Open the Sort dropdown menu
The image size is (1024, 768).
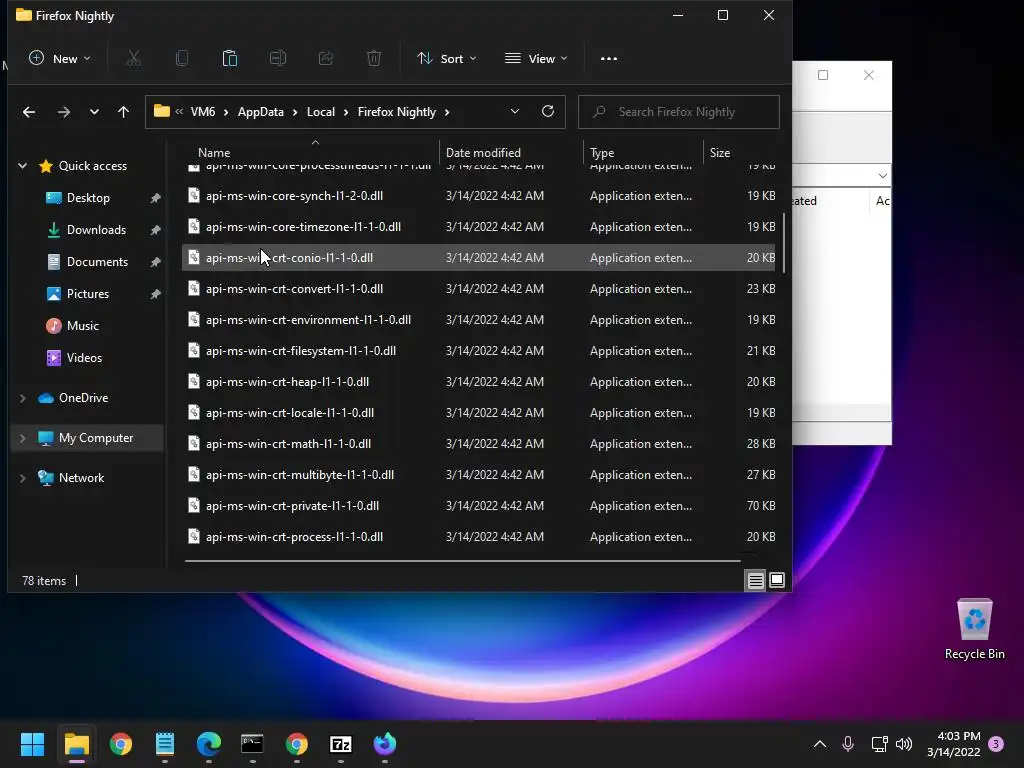[x=447, y=59]
